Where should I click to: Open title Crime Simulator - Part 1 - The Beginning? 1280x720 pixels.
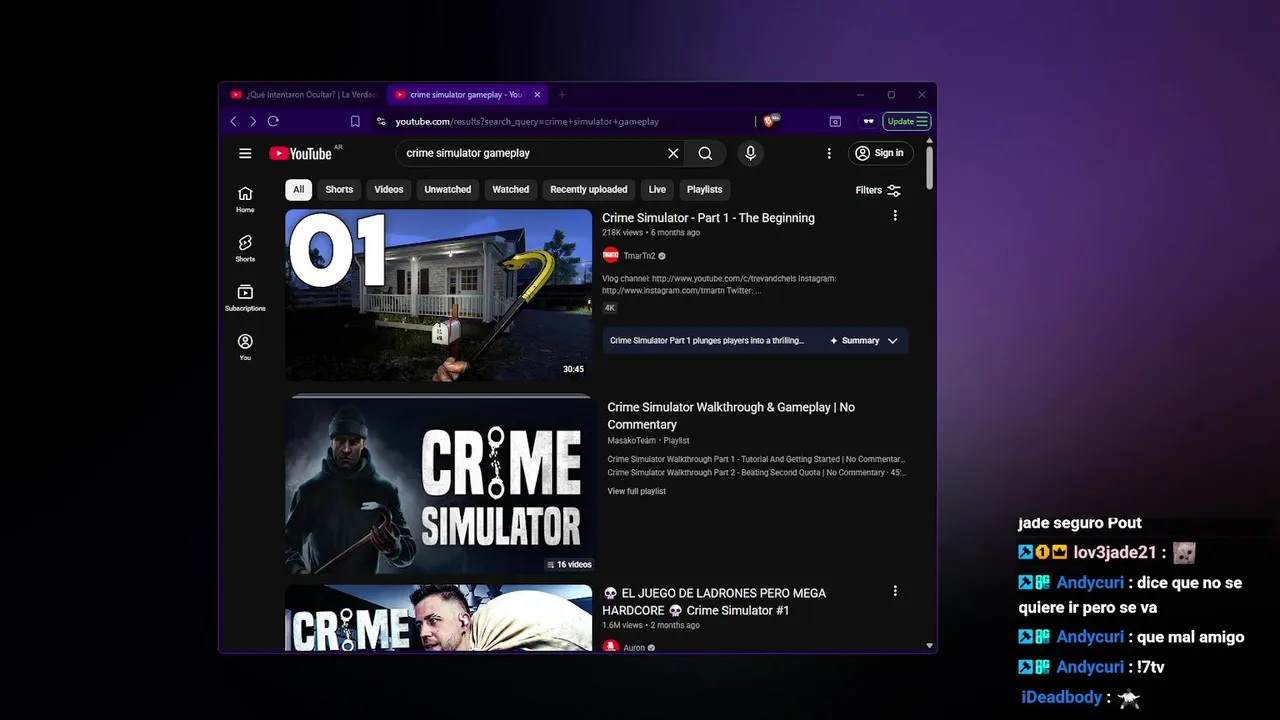point(708,218)
